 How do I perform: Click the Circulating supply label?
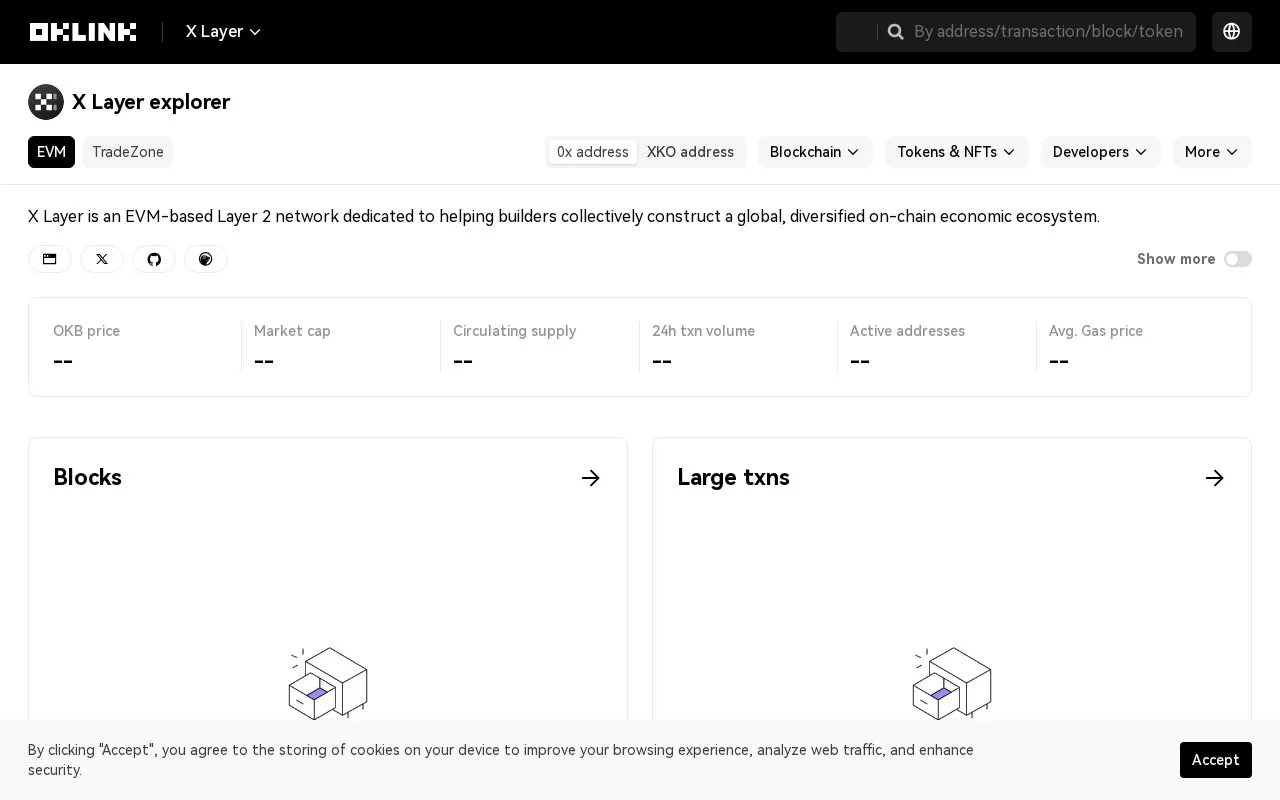(x=515, y=331)
